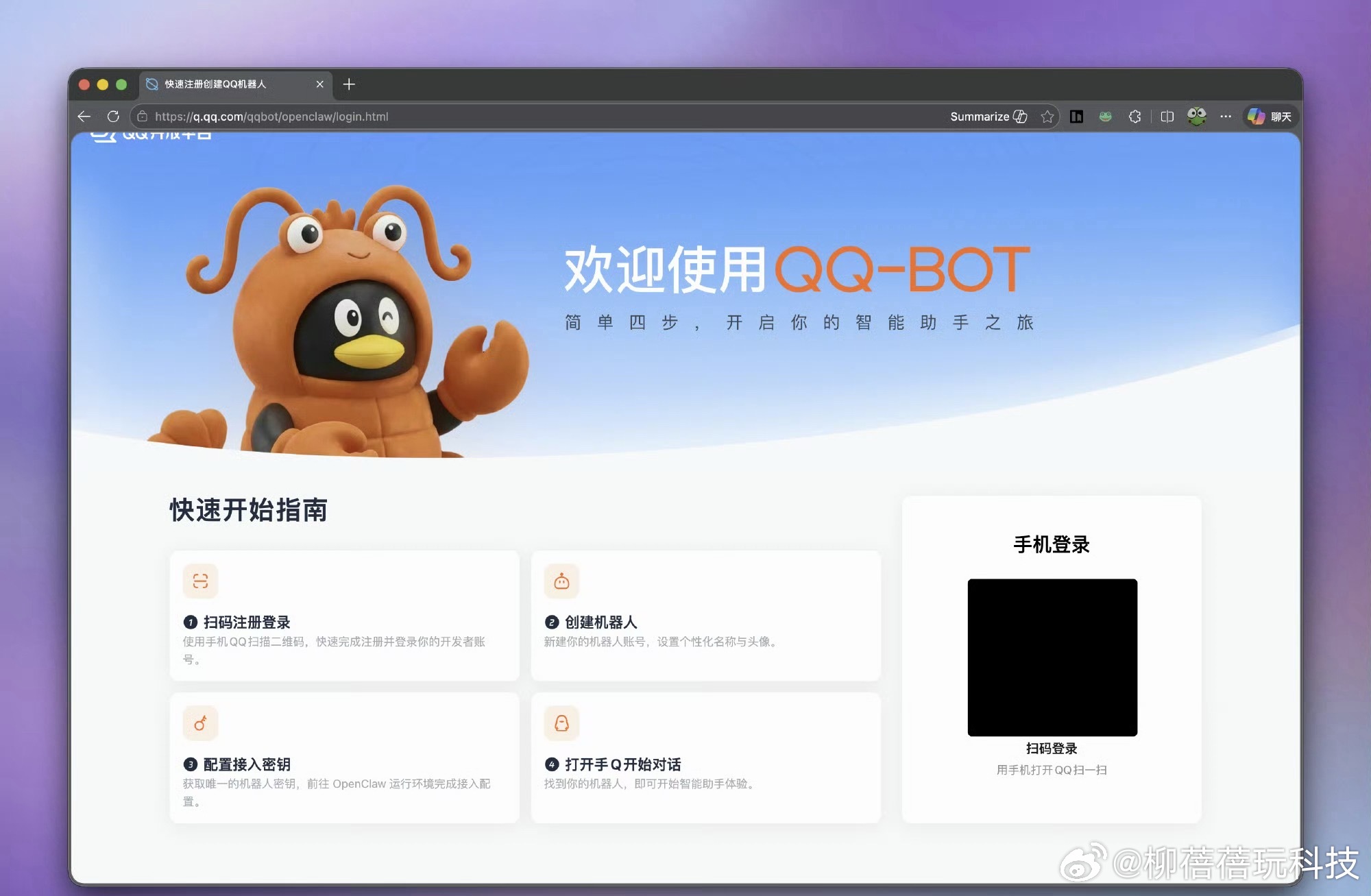Open Copilot via the 聊天 icon
1371x896 pixels.
click(1269, 117)
